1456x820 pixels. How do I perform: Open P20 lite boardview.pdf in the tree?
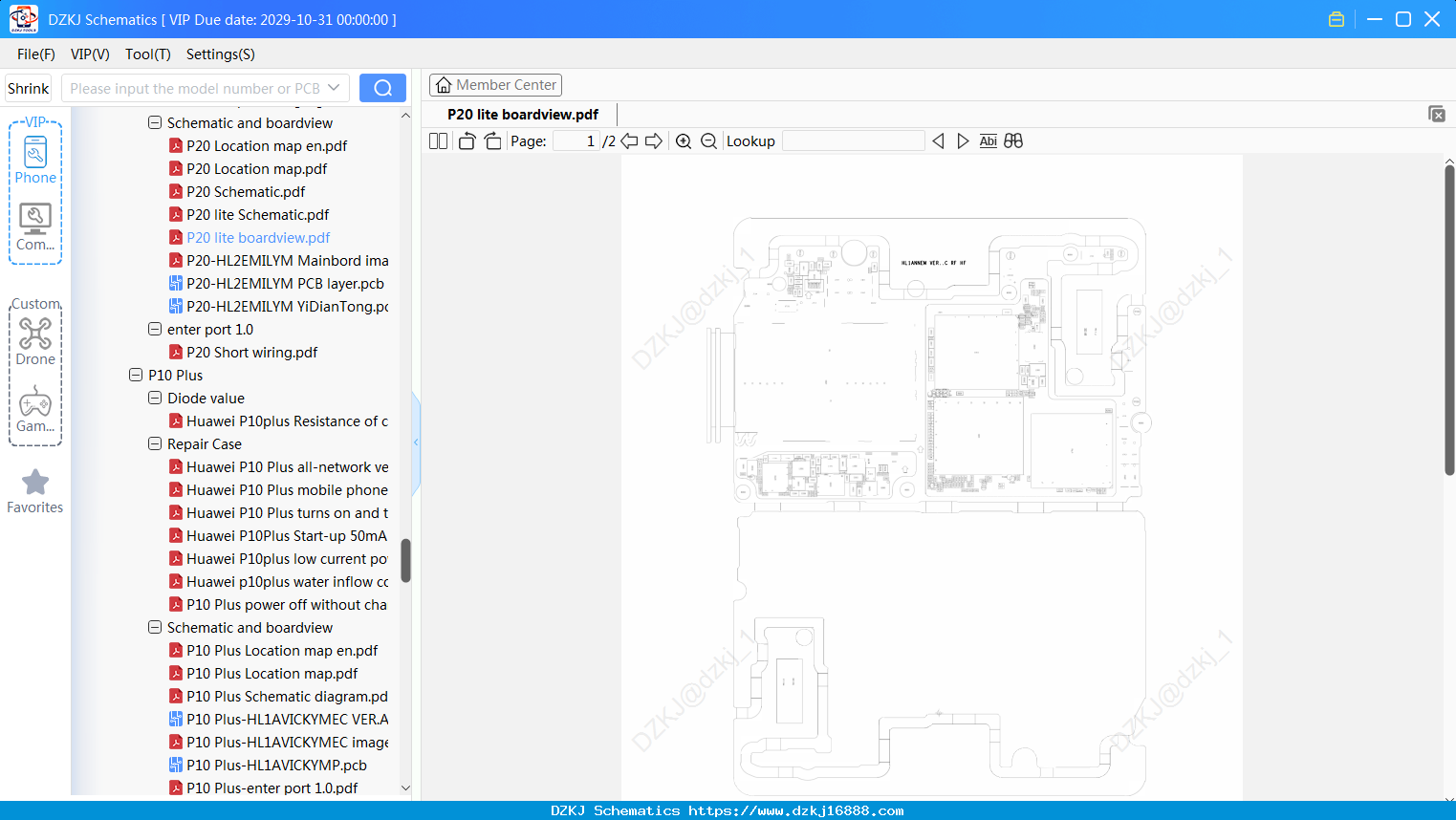point(258,237)
